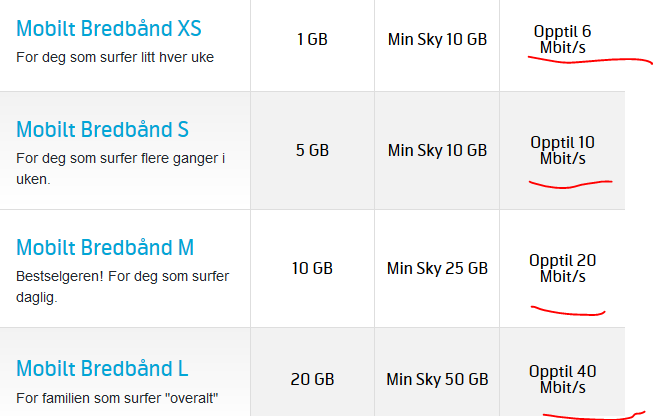The width and height of the screenshot is (653, 420).
Task: Click the Opptil 6 Mbit/s speed text
Action: [x=563, y=40]
